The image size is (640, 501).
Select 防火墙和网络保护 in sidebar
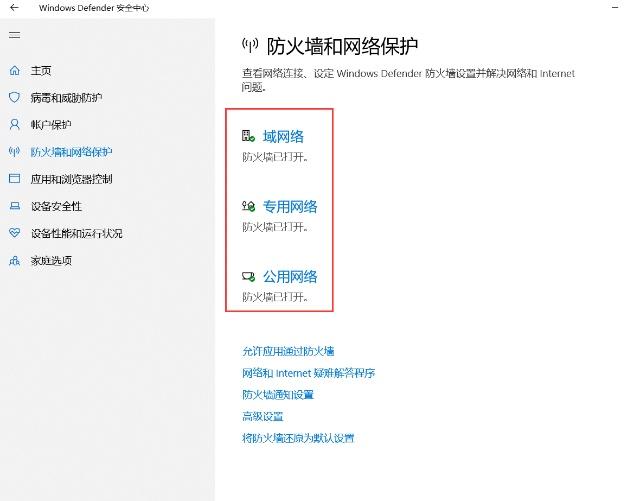pyautogui.click(x=71, y=152)
